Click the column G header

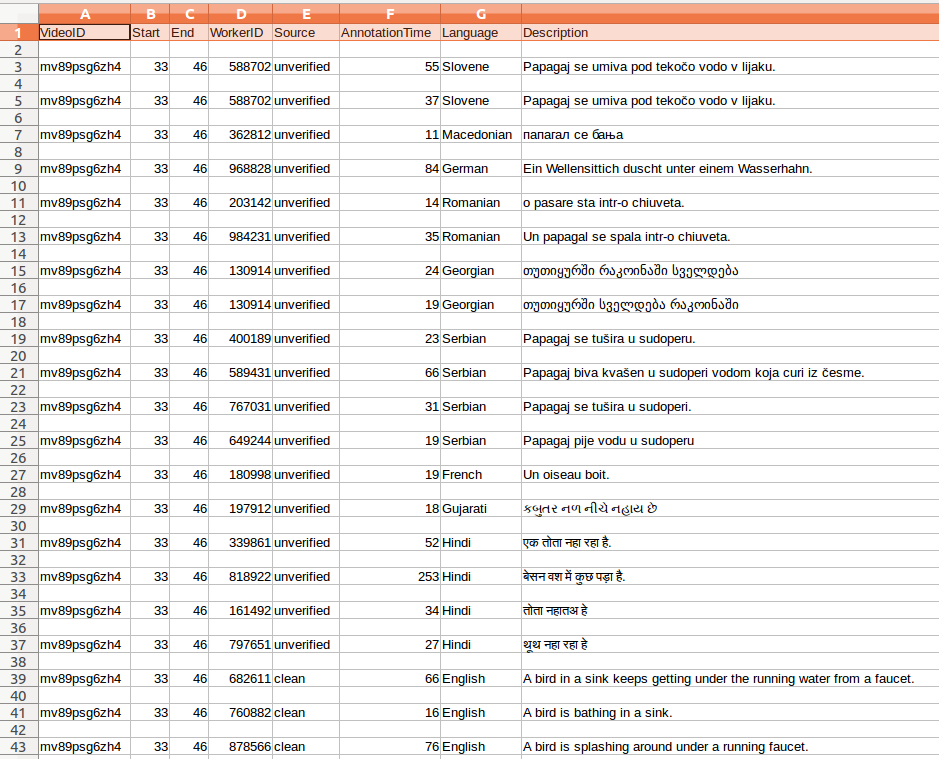point(481,15)
